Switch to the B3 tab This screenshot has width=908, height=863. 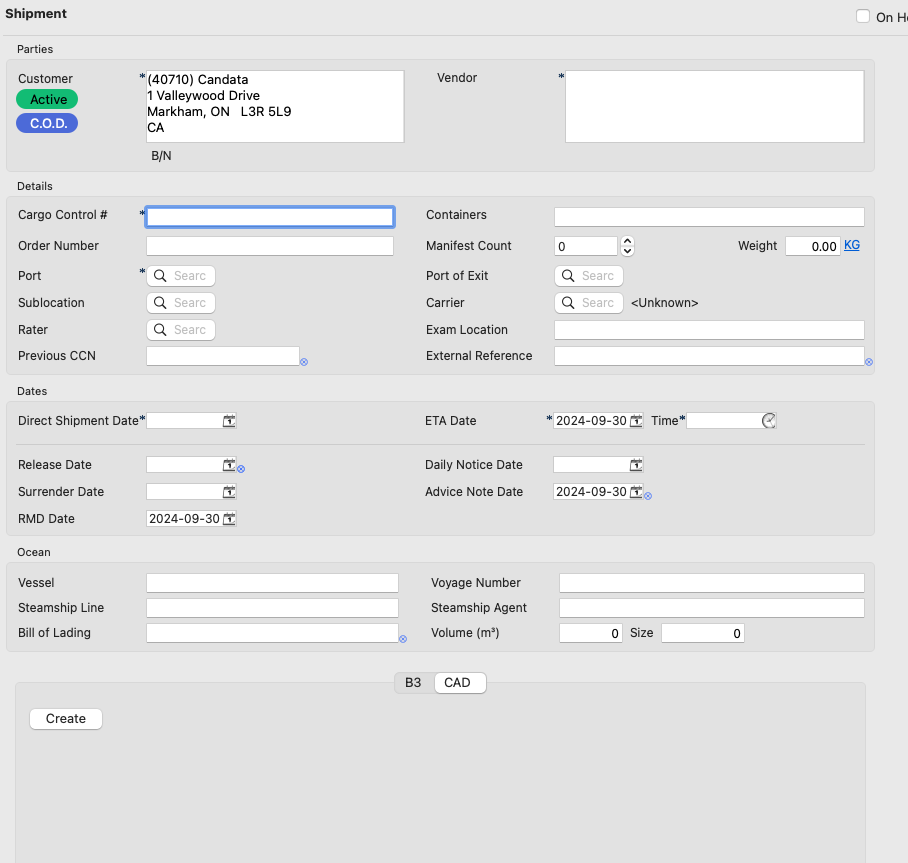tap(413, 683)
